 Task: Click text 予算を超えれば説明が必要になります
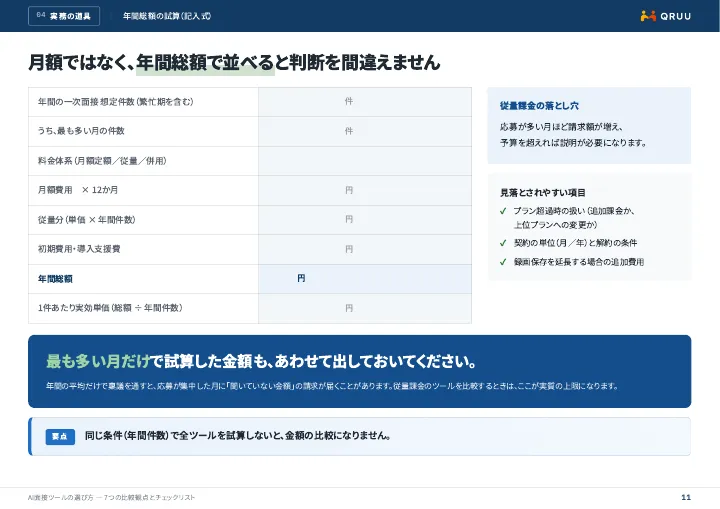(x=574, y=143)
